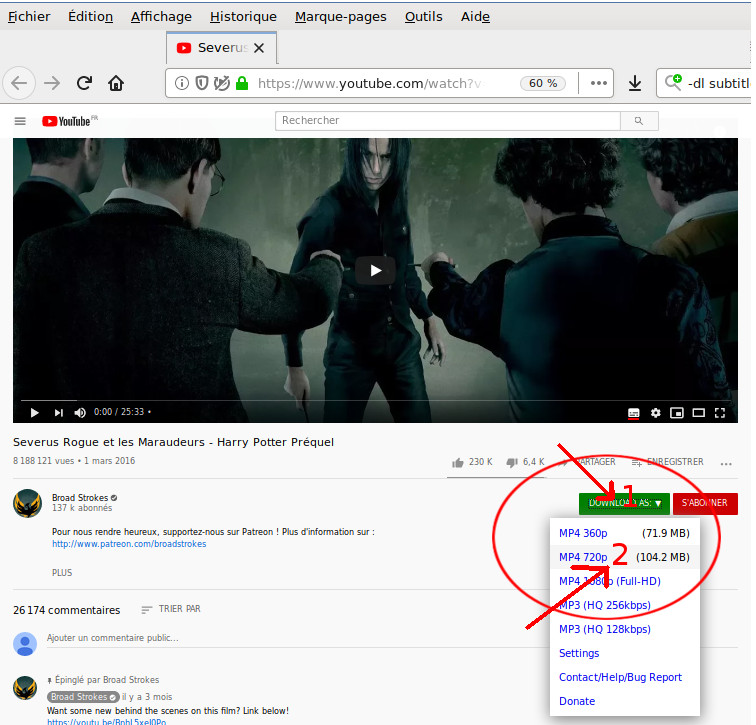This screenshot has width=756, height=725.
Task: Toggle subtitles on the video player
Action: (x=634, y=413)
